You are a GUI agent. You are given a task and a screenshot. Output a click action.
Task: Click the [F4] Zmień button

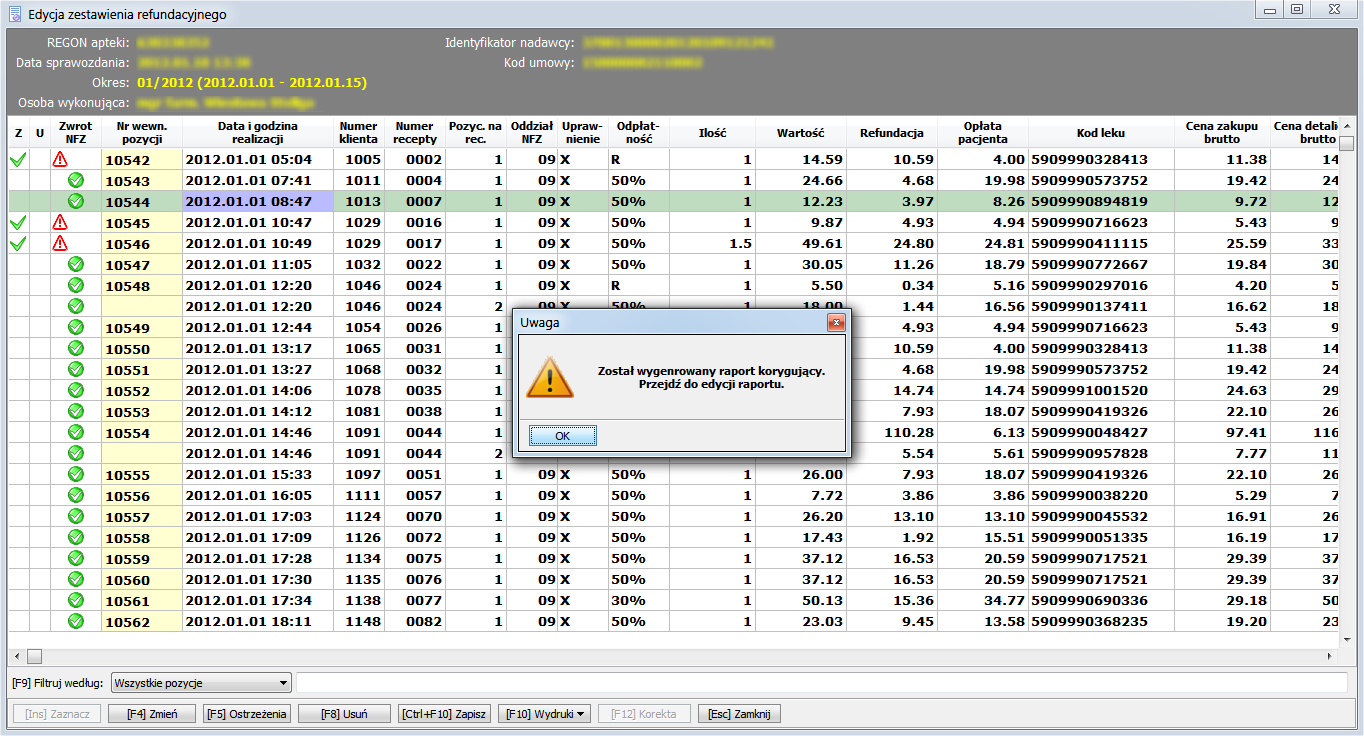(x=151, y=714)
